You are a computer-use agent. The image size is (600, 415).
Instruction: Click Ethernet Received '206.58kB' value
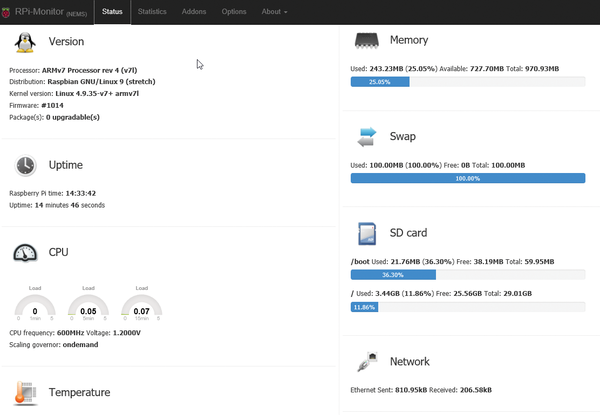[x=476, y=390]
